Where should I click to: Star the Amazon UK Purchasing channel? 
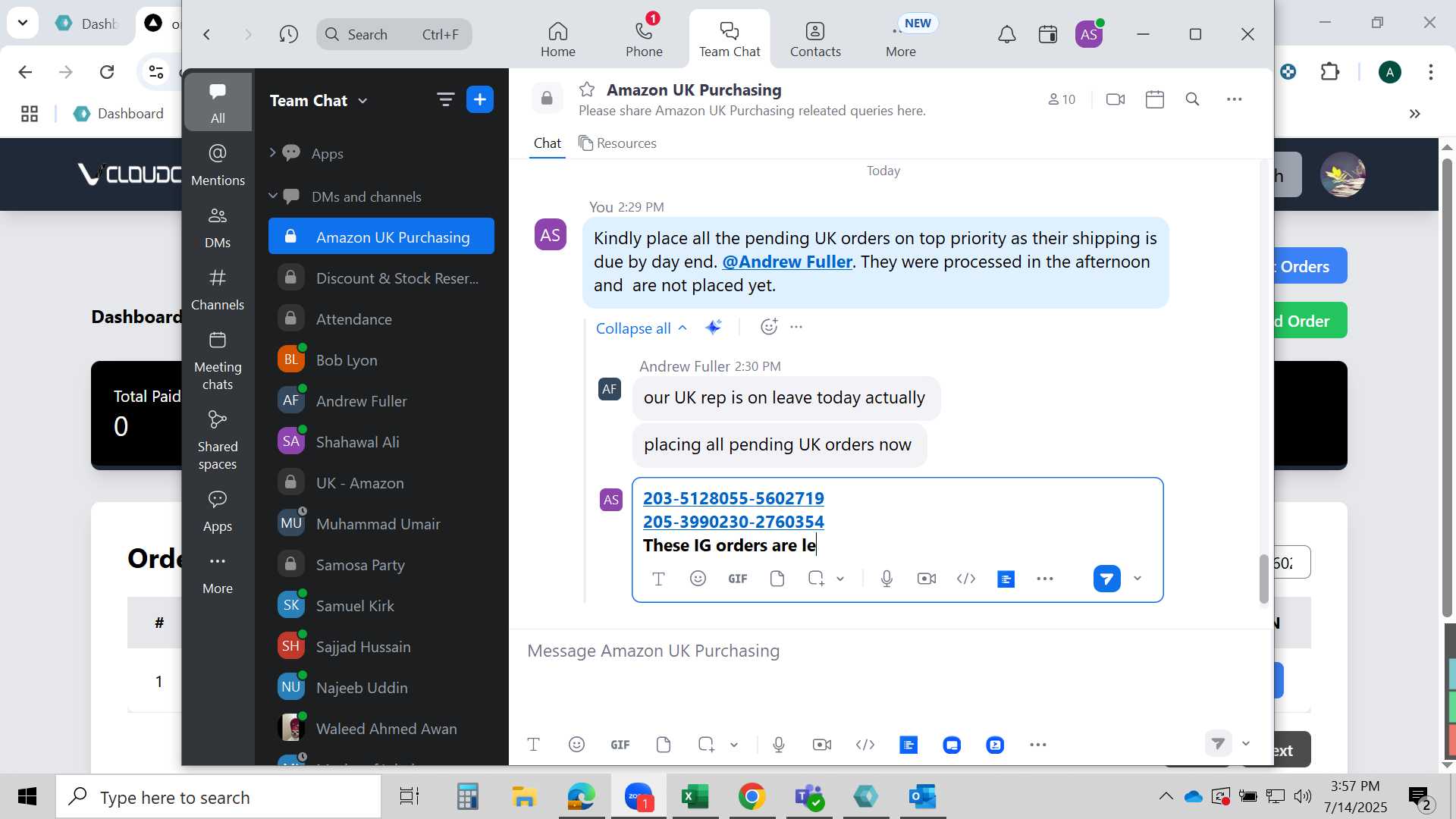[587, 89]
